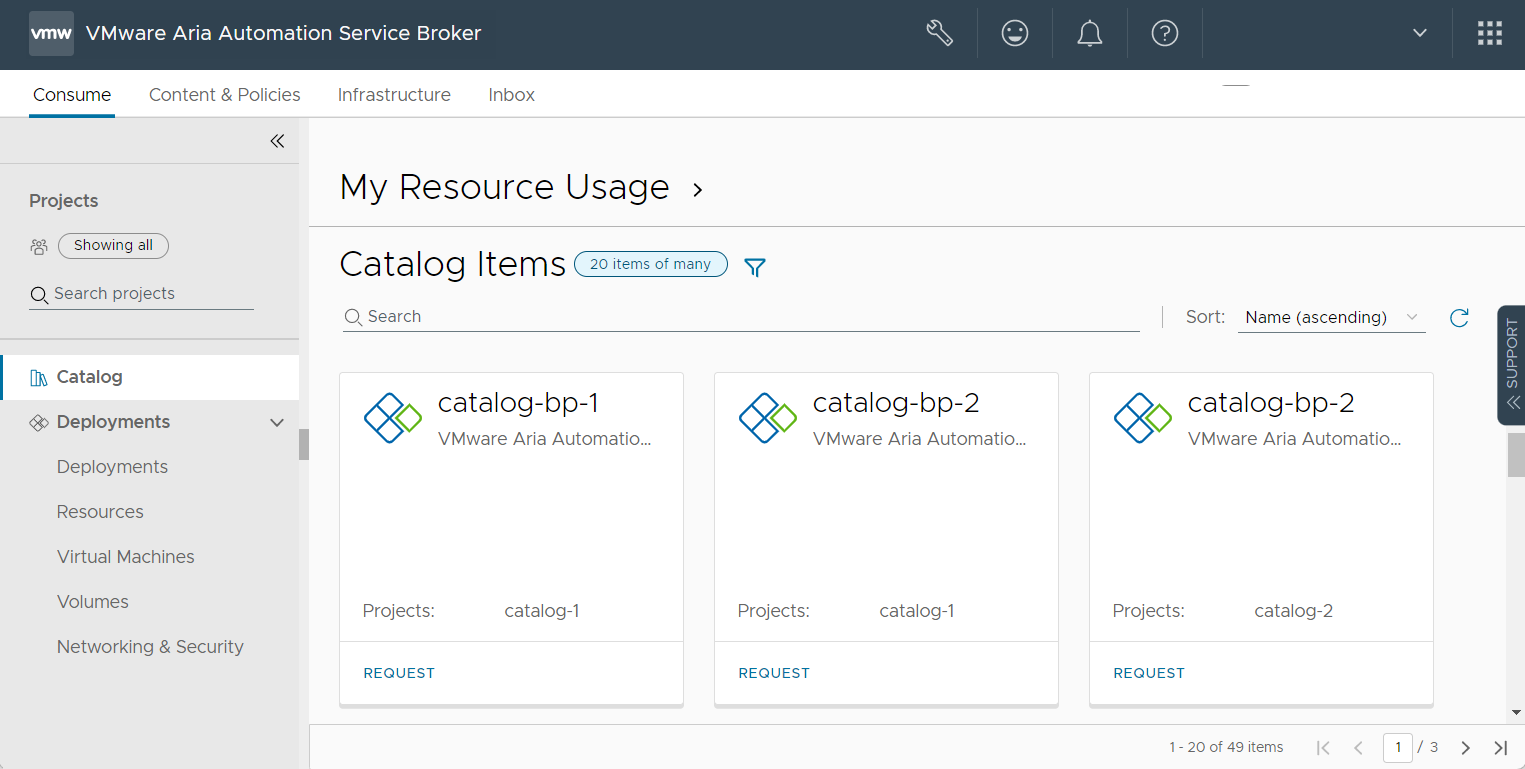This screenshot has height=769, width=1525.
Task: Click the sidebar scrollbar thumb
Action: coord(304,444)
